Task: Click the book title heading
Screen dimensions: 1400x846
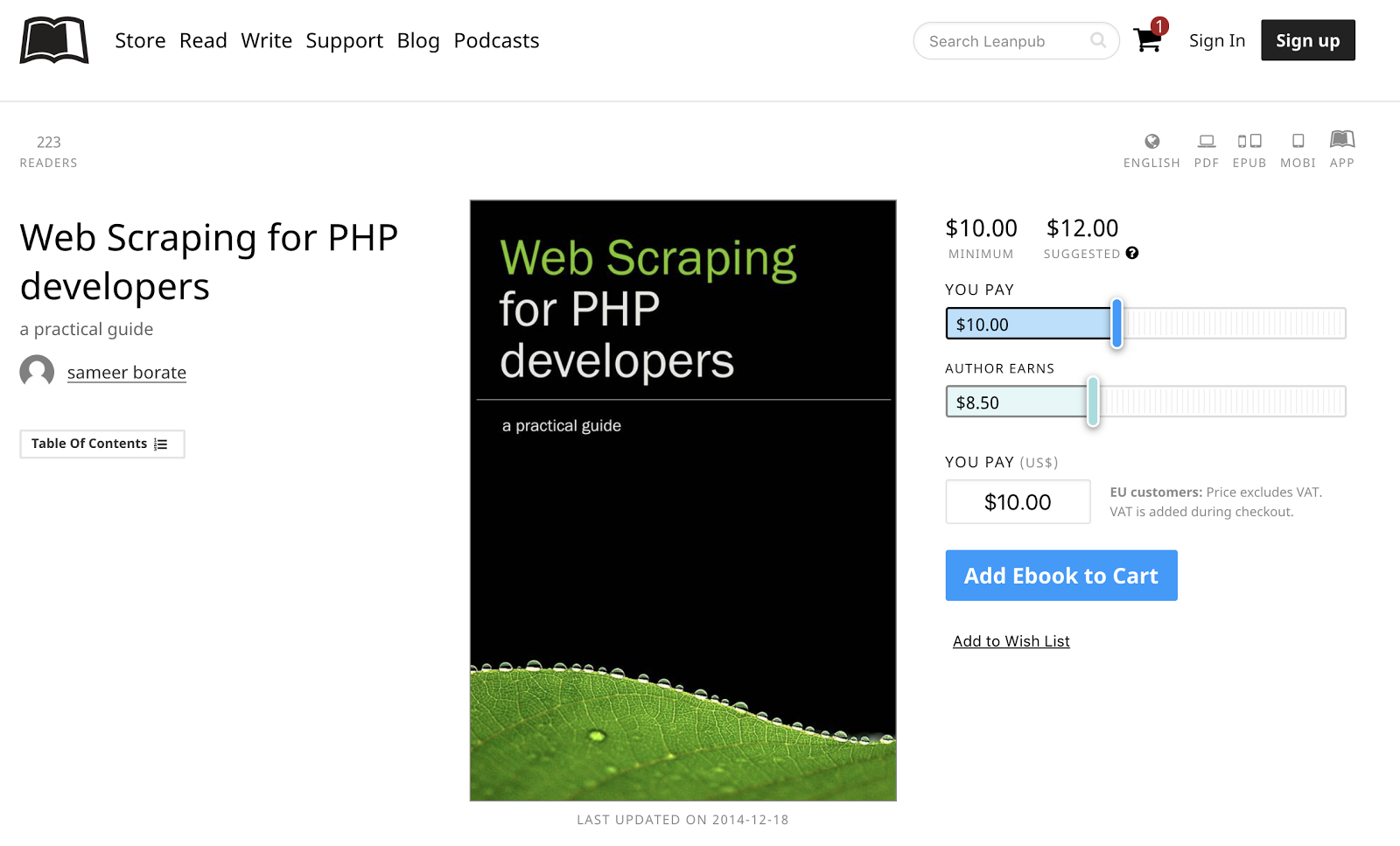Action: 209,262
